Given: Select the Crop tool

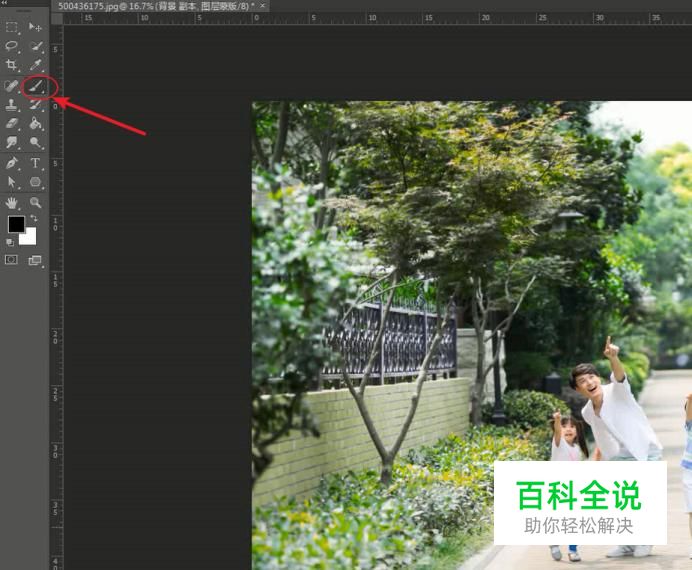Looking at the screenshot, I should tap(11, 65).
